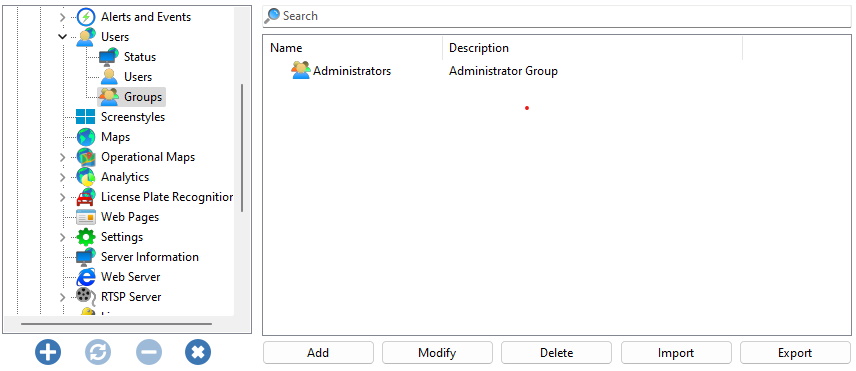Click the tree vertical scrollbar thumb
Screen dimensions: 856x371
[242, 148]
